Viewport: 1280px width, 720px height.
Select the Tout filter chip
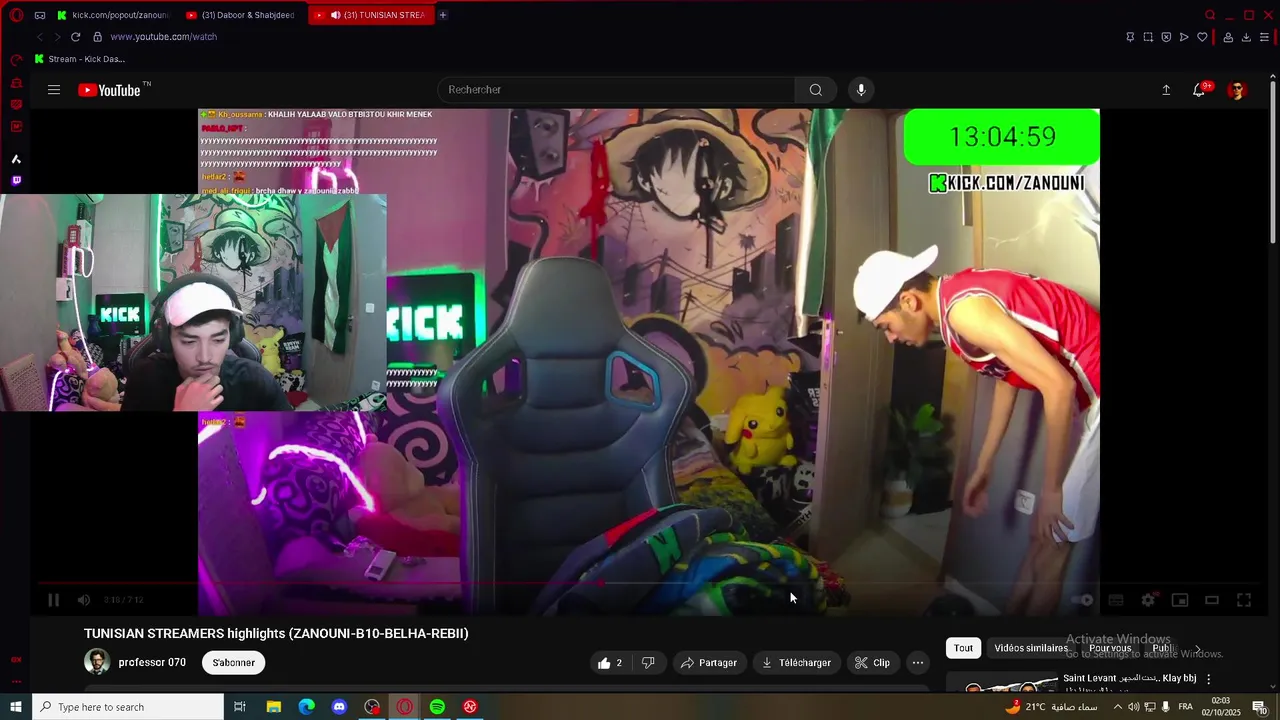pyautogui.click(x=963, y=648)
